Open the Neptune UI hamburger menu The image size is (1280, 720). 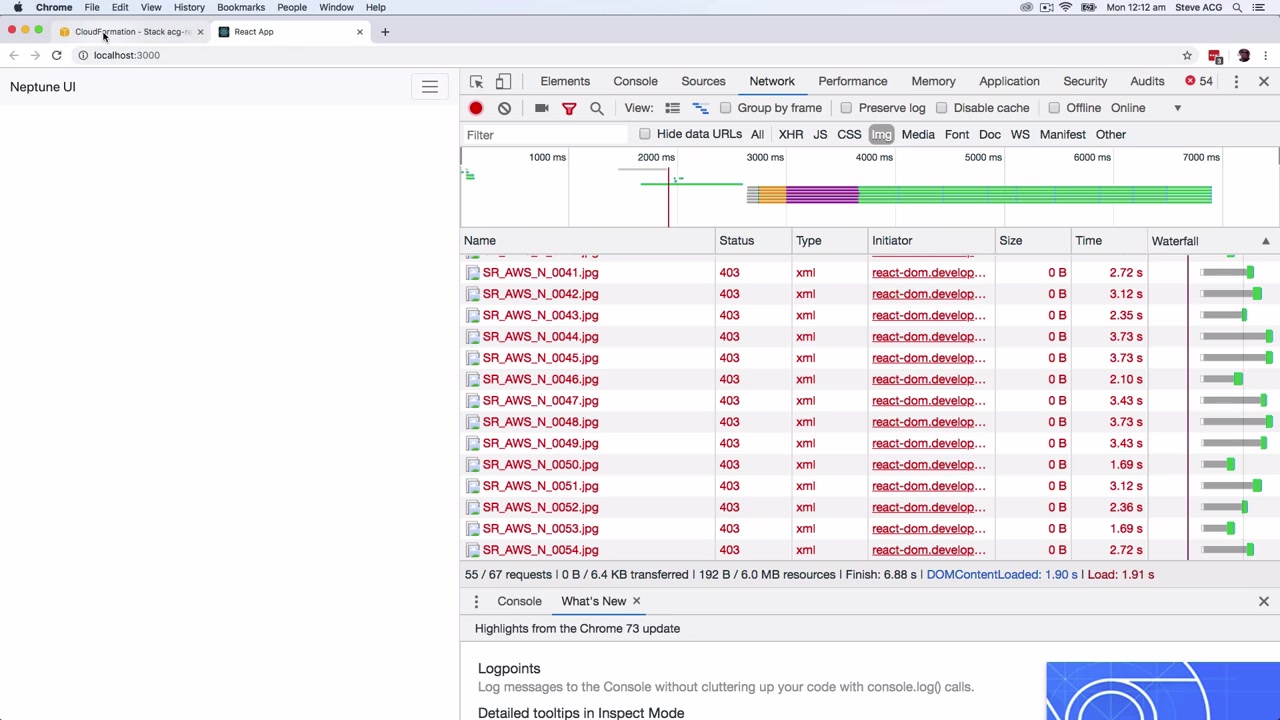point(429,87)
